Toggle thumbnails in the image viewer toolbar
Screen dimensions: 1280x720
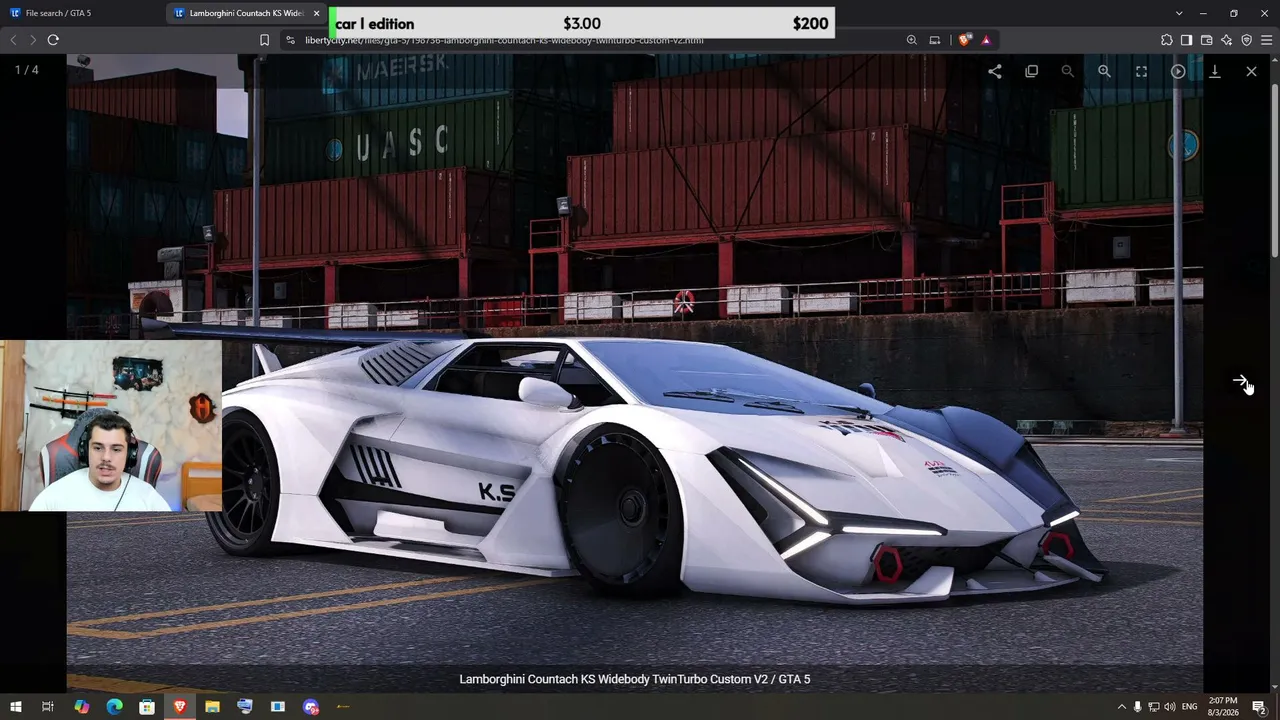1031,71
